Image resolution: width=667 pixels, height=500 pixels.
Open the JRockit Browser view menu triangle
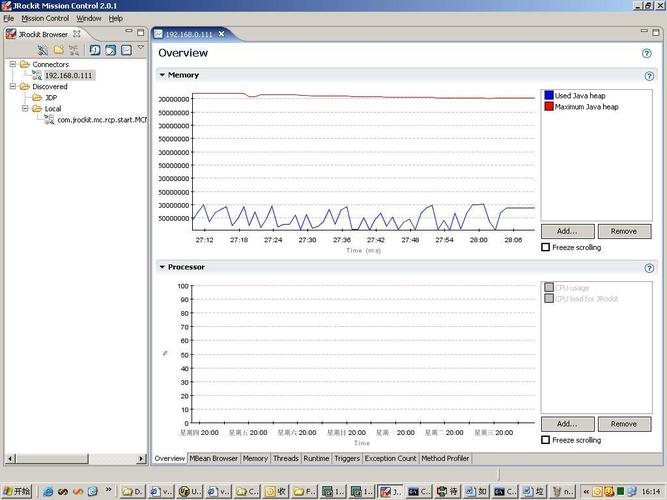tap(141, 48)
